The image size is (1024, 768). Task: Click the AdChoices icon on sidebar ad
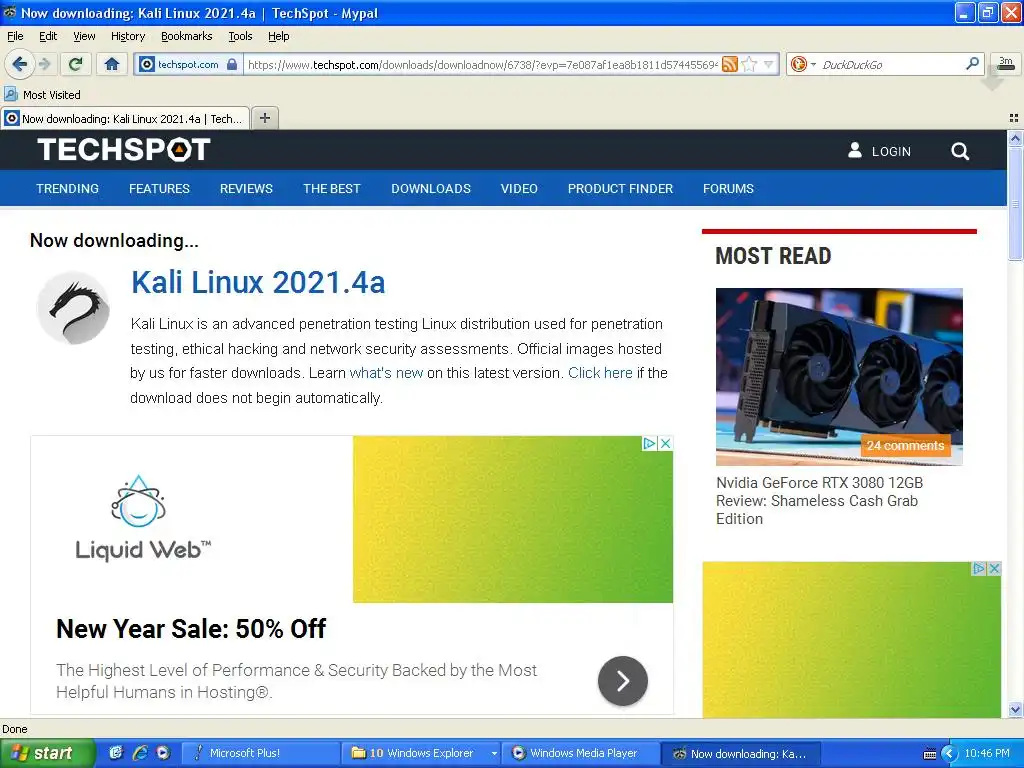[979, 568]
